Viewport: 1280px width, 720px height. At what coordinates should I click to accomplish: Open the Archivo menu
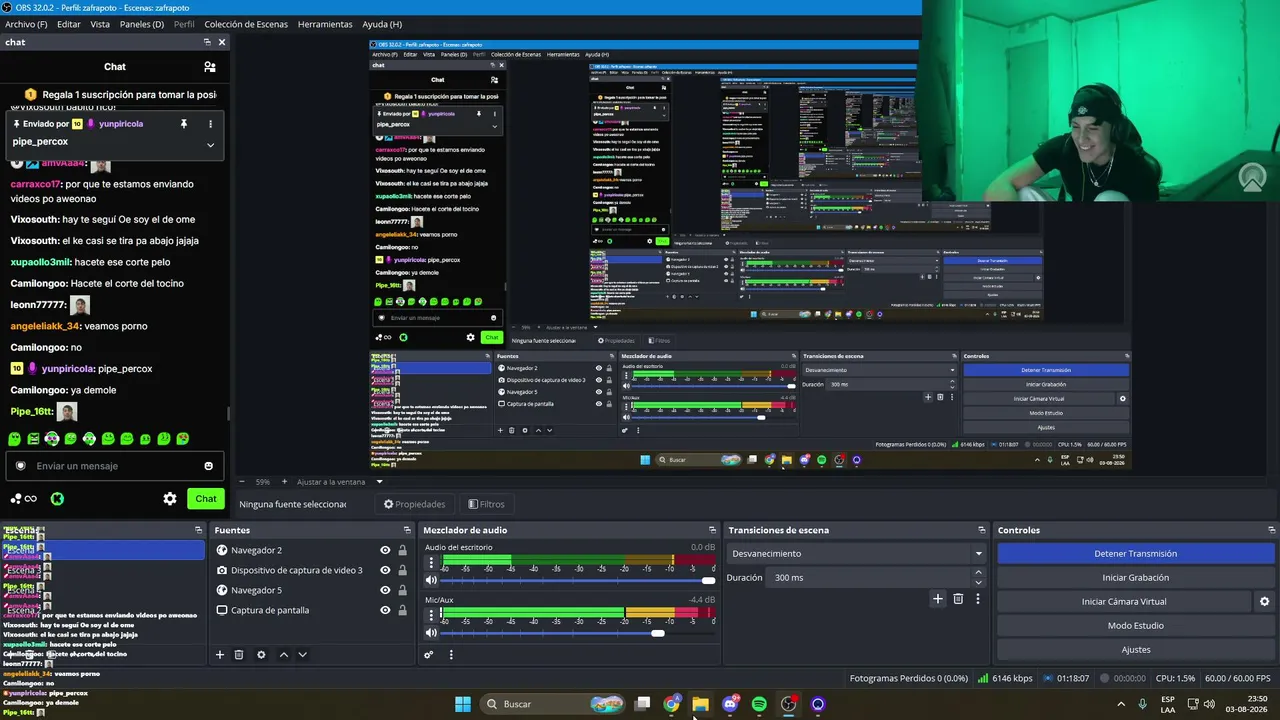tap(26, 24)
